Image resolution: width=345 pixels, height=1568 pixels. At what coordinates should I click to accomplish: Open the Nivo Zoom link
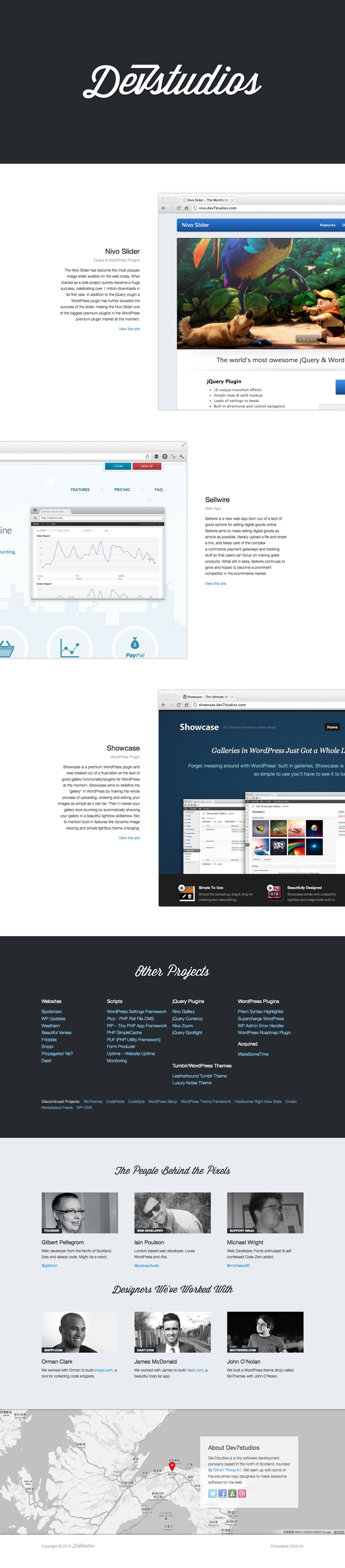point(183,1026)
